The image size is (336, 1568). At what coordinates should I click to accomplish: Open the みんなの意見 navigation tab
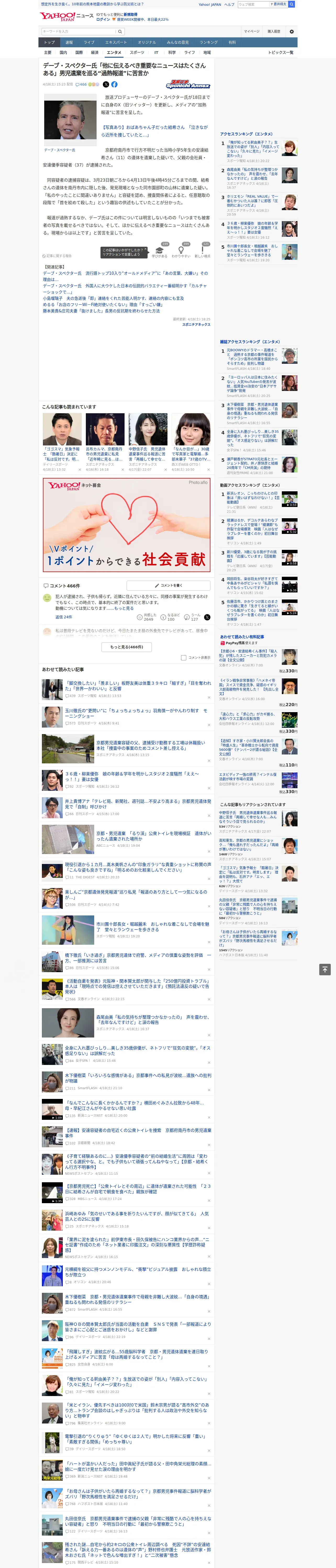pyautogui.click(x=177, y=43)
